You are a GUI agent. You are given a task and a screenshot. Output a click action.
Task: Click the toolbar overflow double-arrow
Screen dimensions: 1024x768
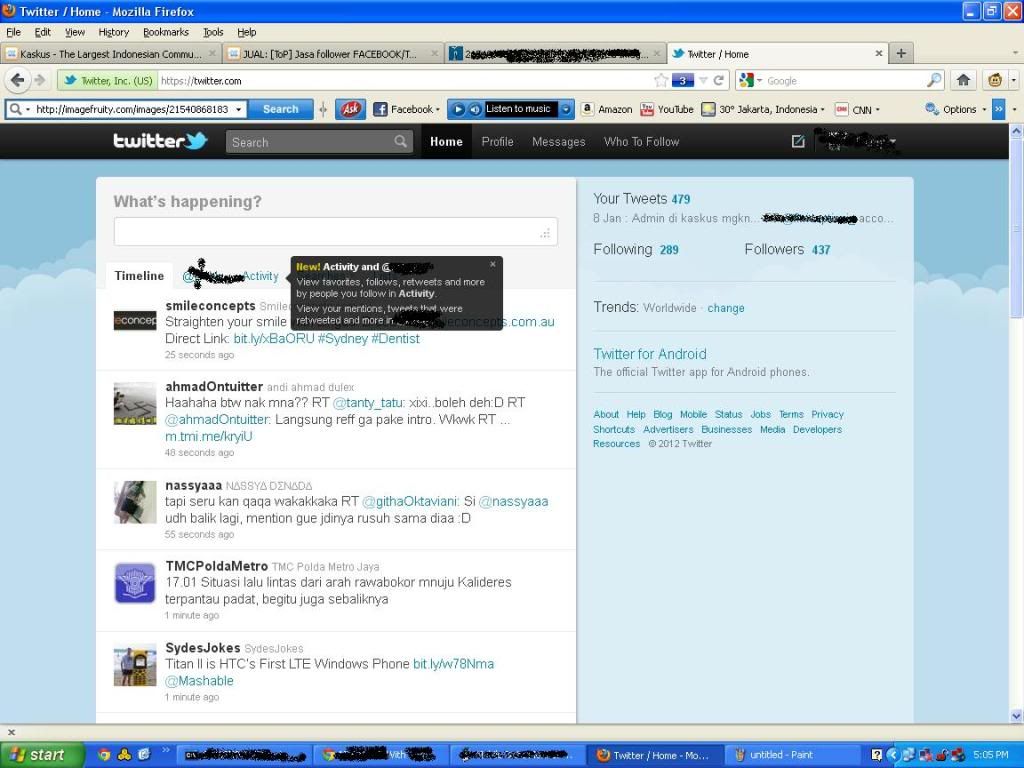tap(998, 109)
